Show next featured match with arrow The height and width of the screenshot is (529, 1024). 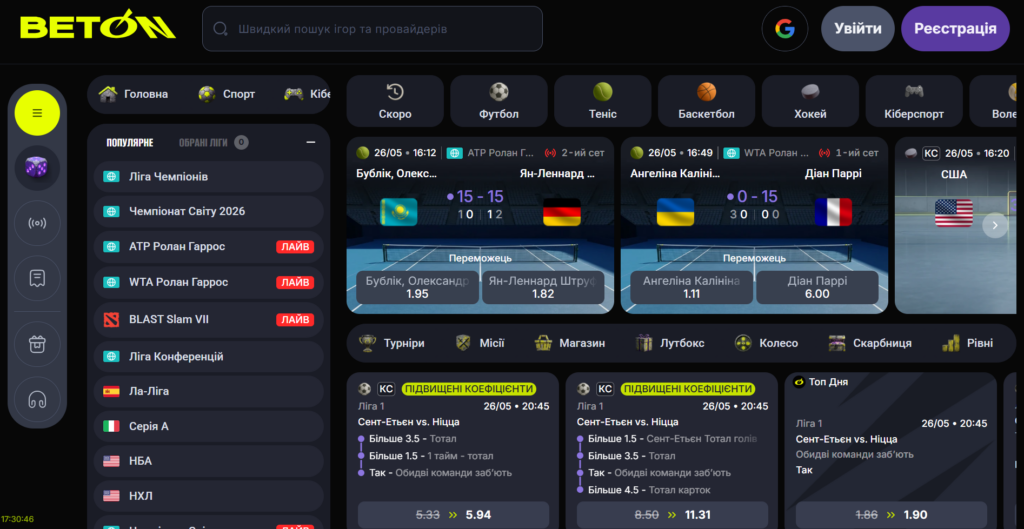[x=995, y=225]
